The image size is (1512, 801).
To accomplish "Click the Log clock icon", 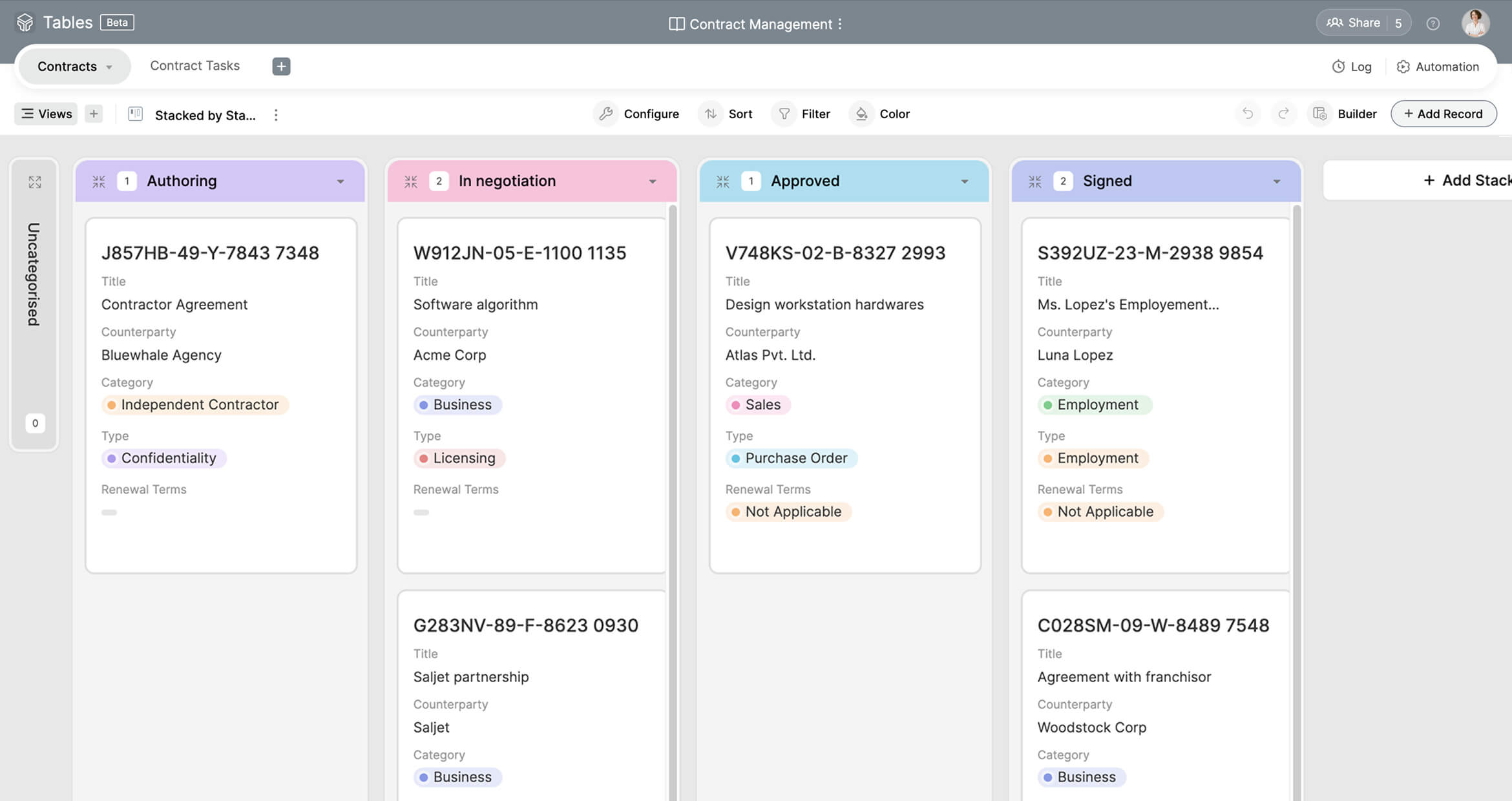I will pos(1338,67).
